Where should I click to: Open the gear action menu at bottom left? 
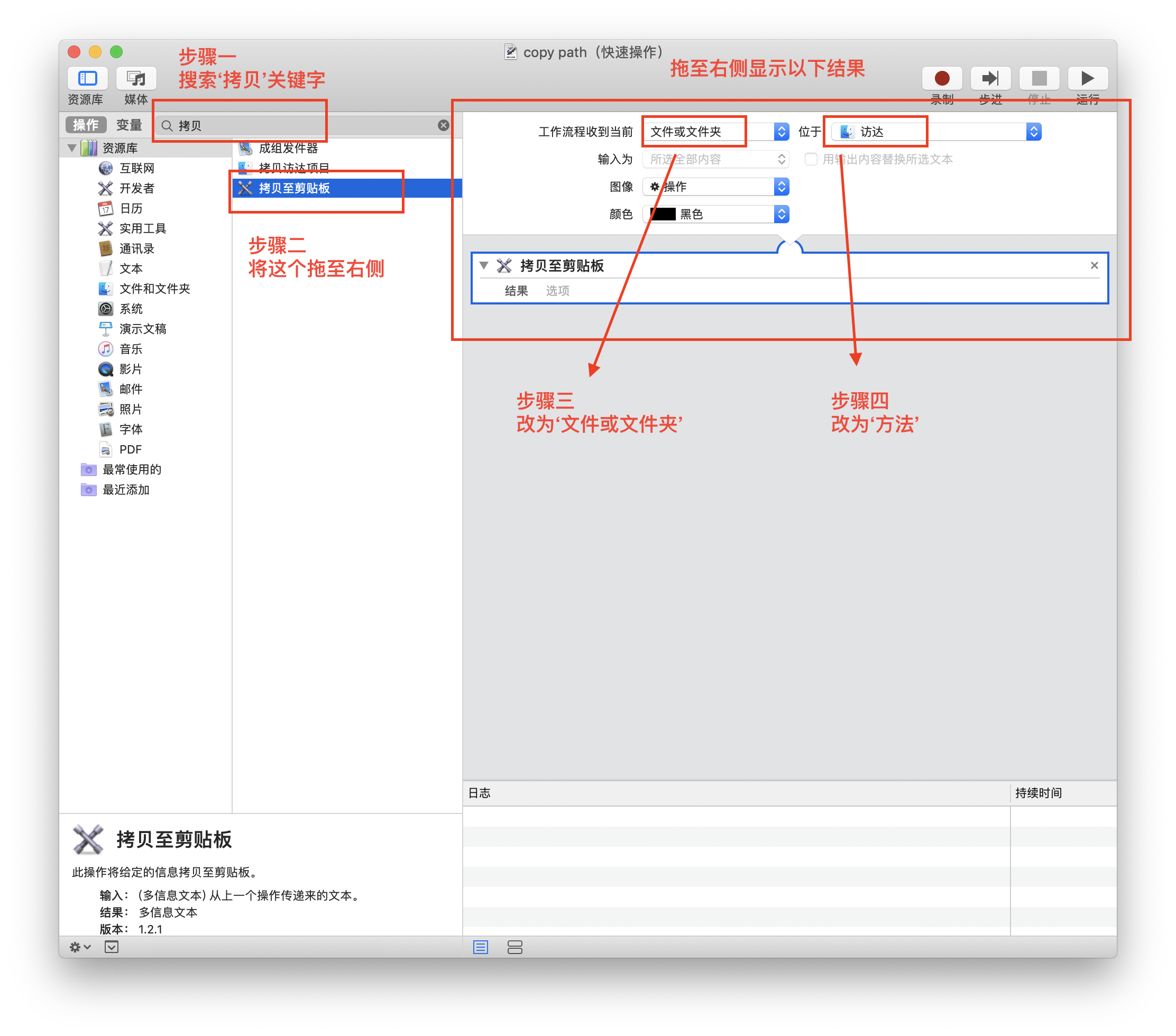[x=79, y=947]
